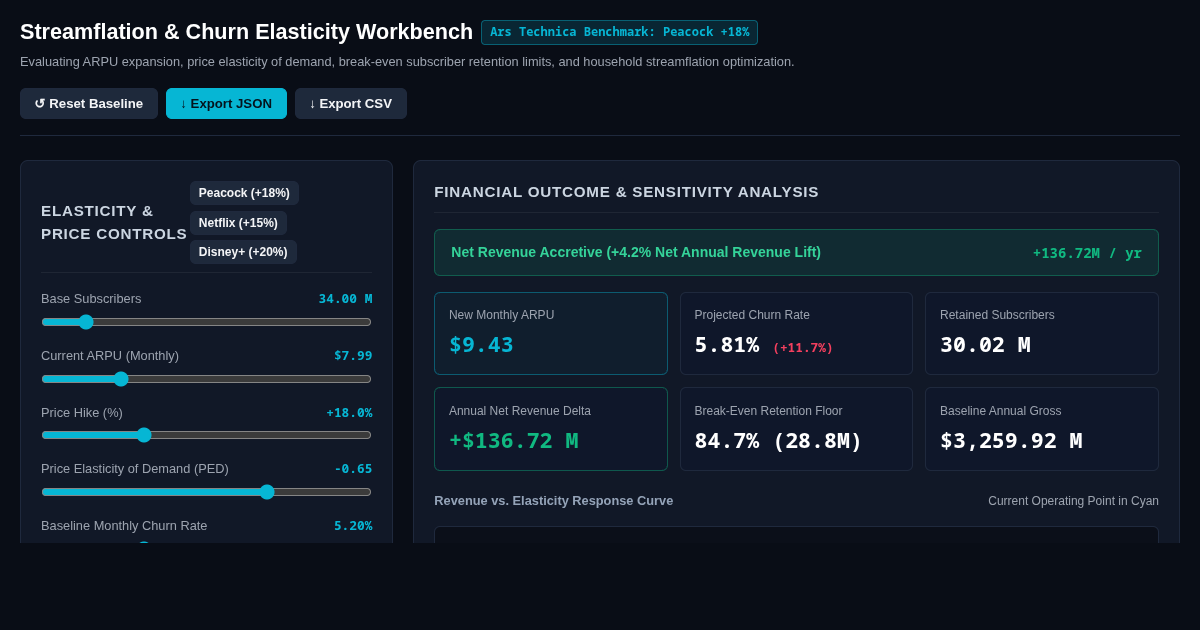Click the (+11.7%) churn change indicator
The height and width of the screenshot is (630, 1200).
803,348
